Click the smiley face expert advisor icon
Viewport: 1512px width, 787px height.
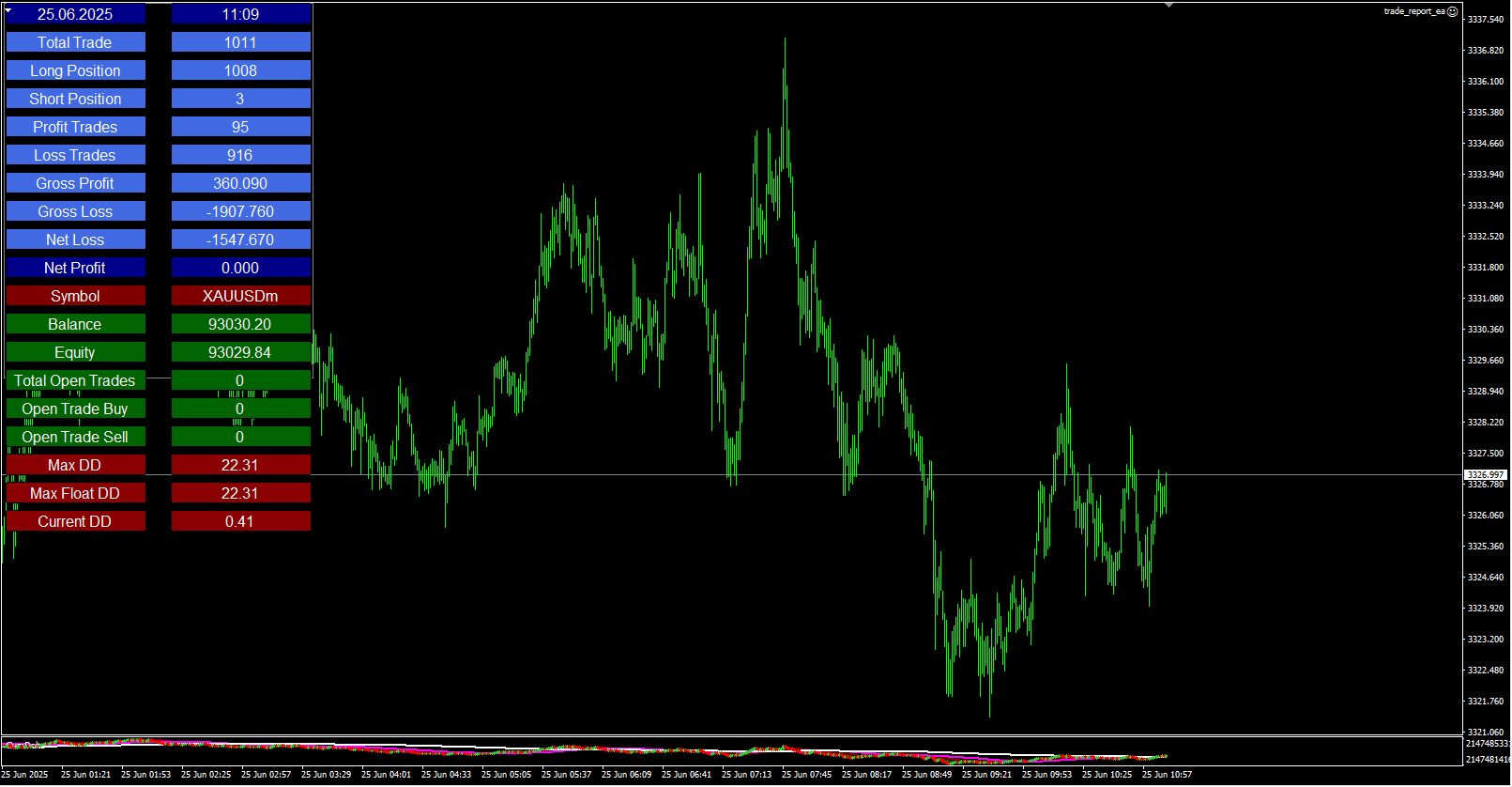(x=1453, y=11)
